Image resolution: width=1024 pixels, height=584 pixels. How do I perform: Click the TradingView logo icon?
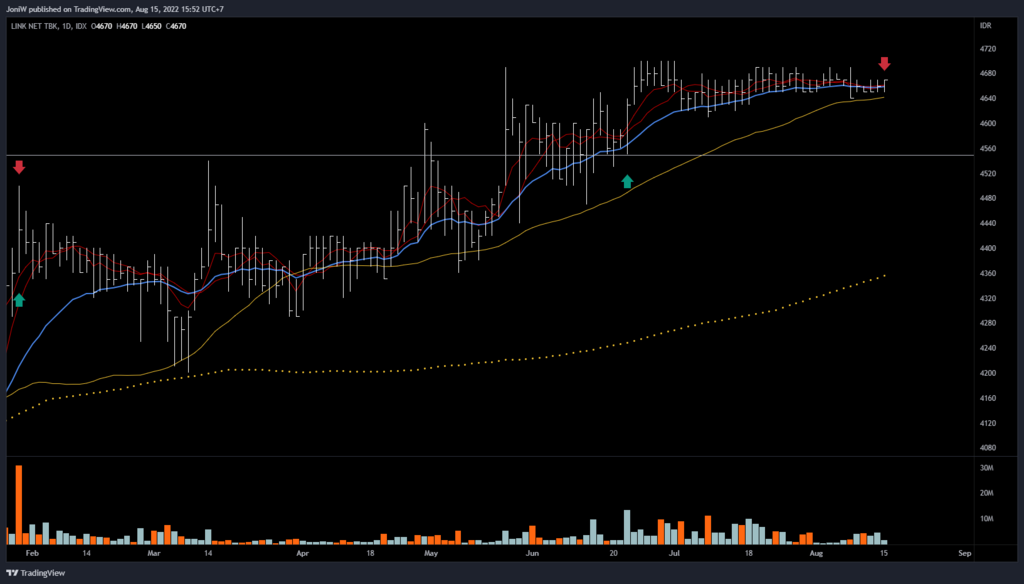pyautogui.click(x=14, y=573)
